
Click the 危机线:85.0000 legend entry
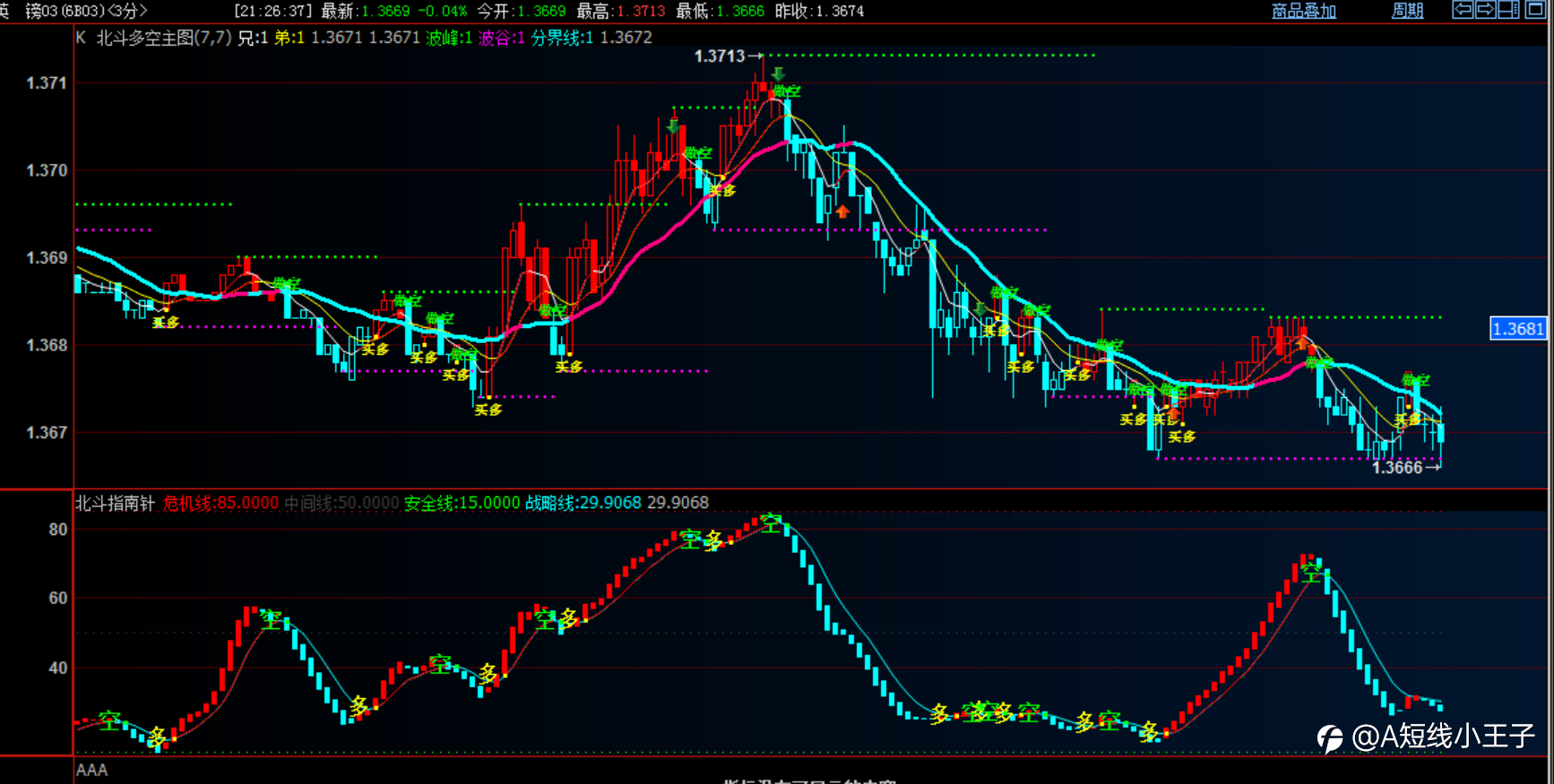coord(220,504)
